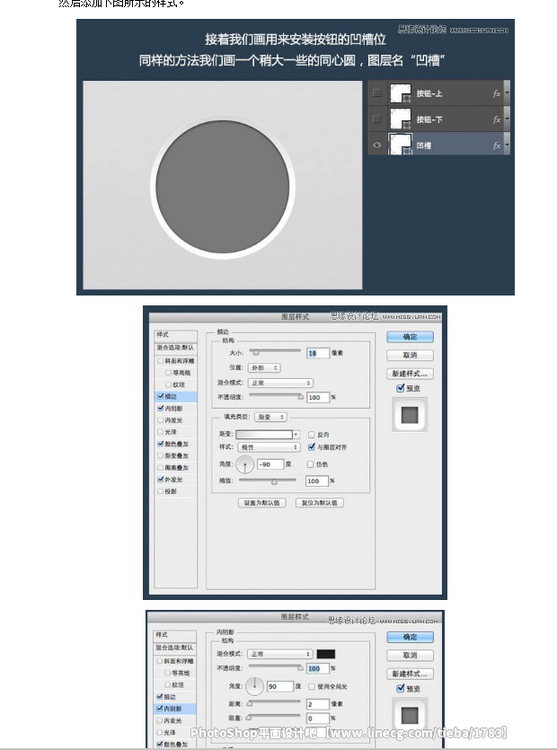Show the 按钮-下 layer visibility
The height and width of the screenshot is (750, 557).
(377, 119)
